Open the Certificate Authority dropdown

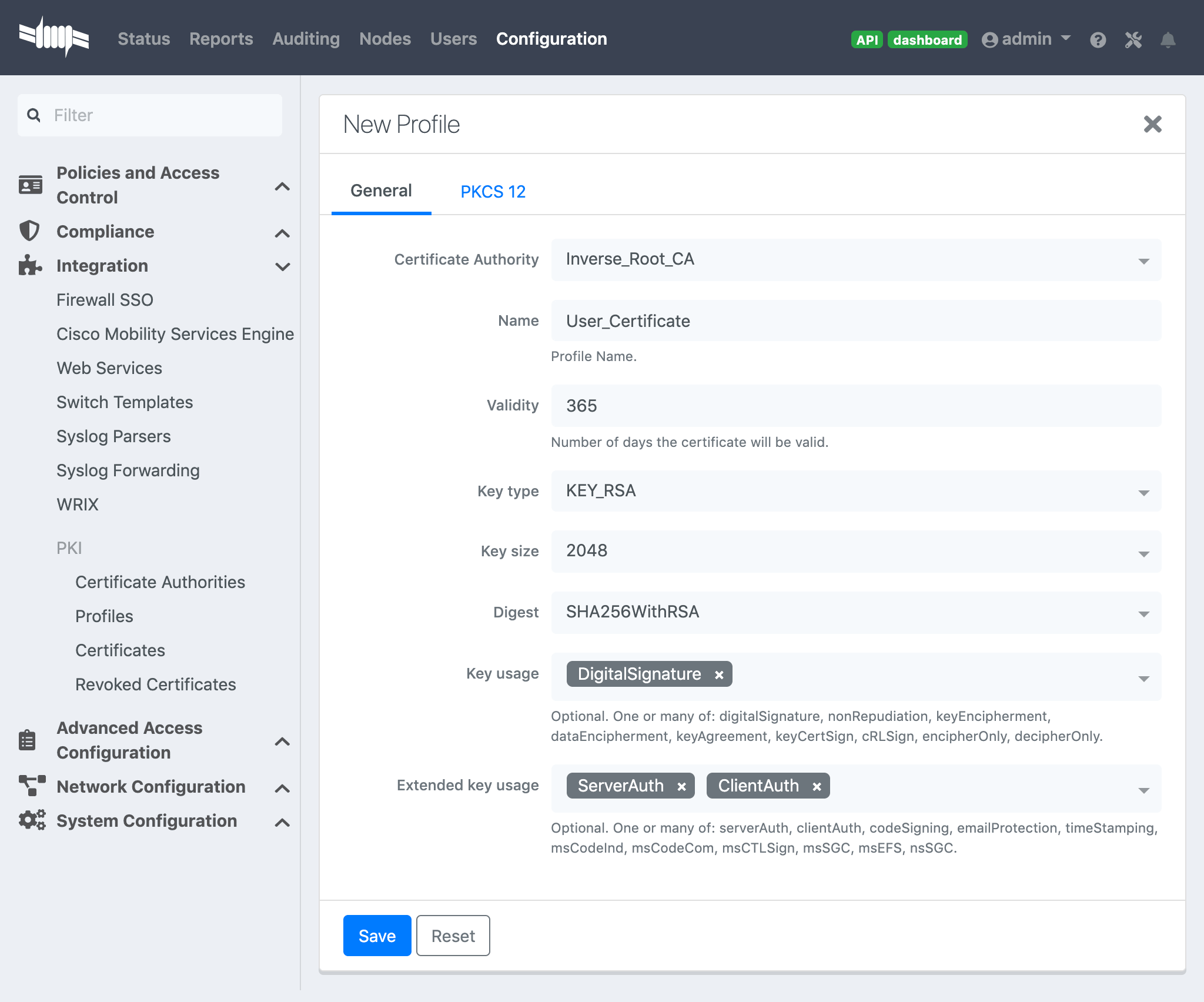1143,260
